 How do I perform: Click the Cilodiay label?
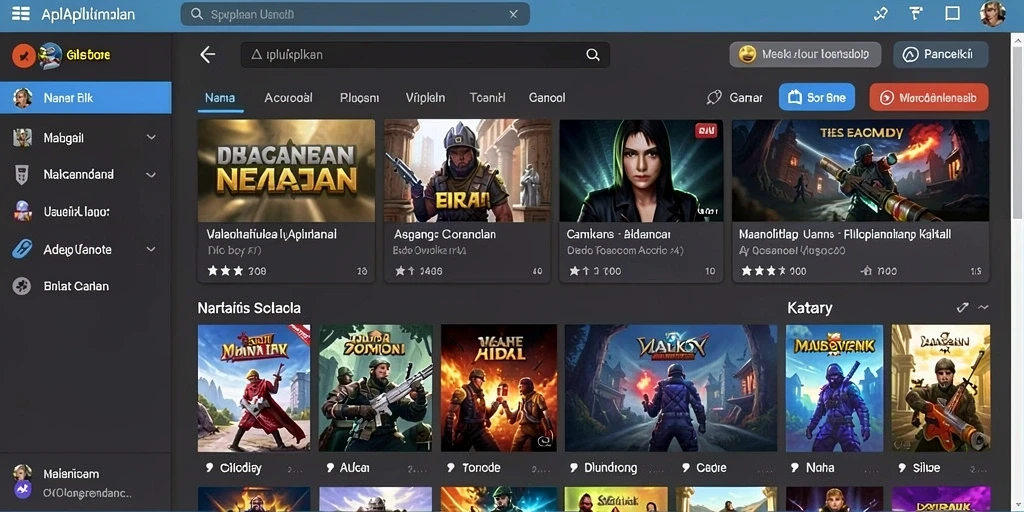[x=240, y=468]
